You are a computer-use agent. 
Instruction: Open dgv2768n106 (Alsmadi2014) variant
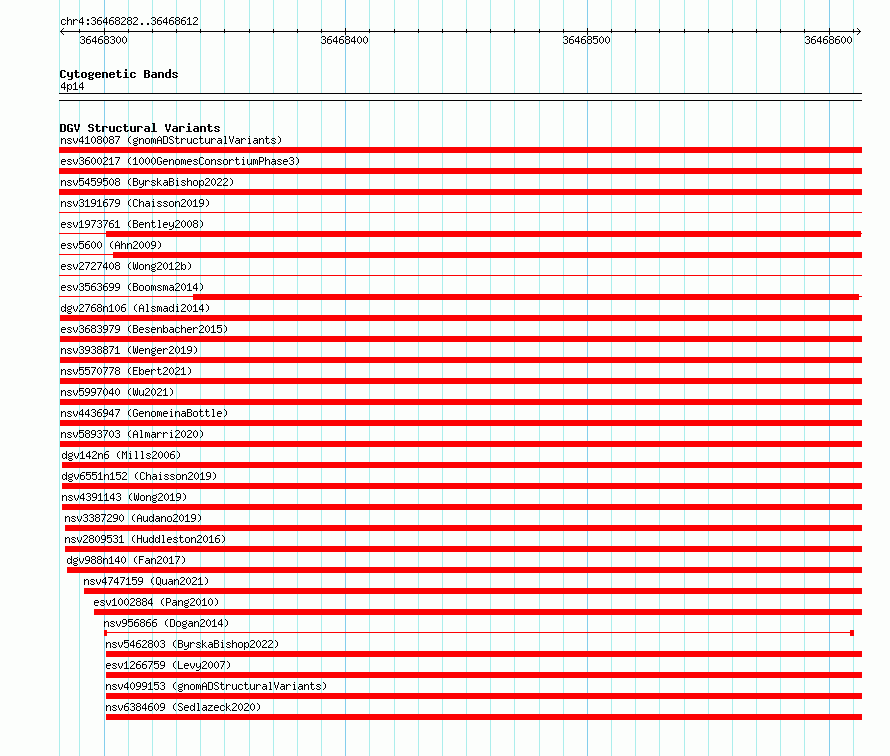pos(135,308)
